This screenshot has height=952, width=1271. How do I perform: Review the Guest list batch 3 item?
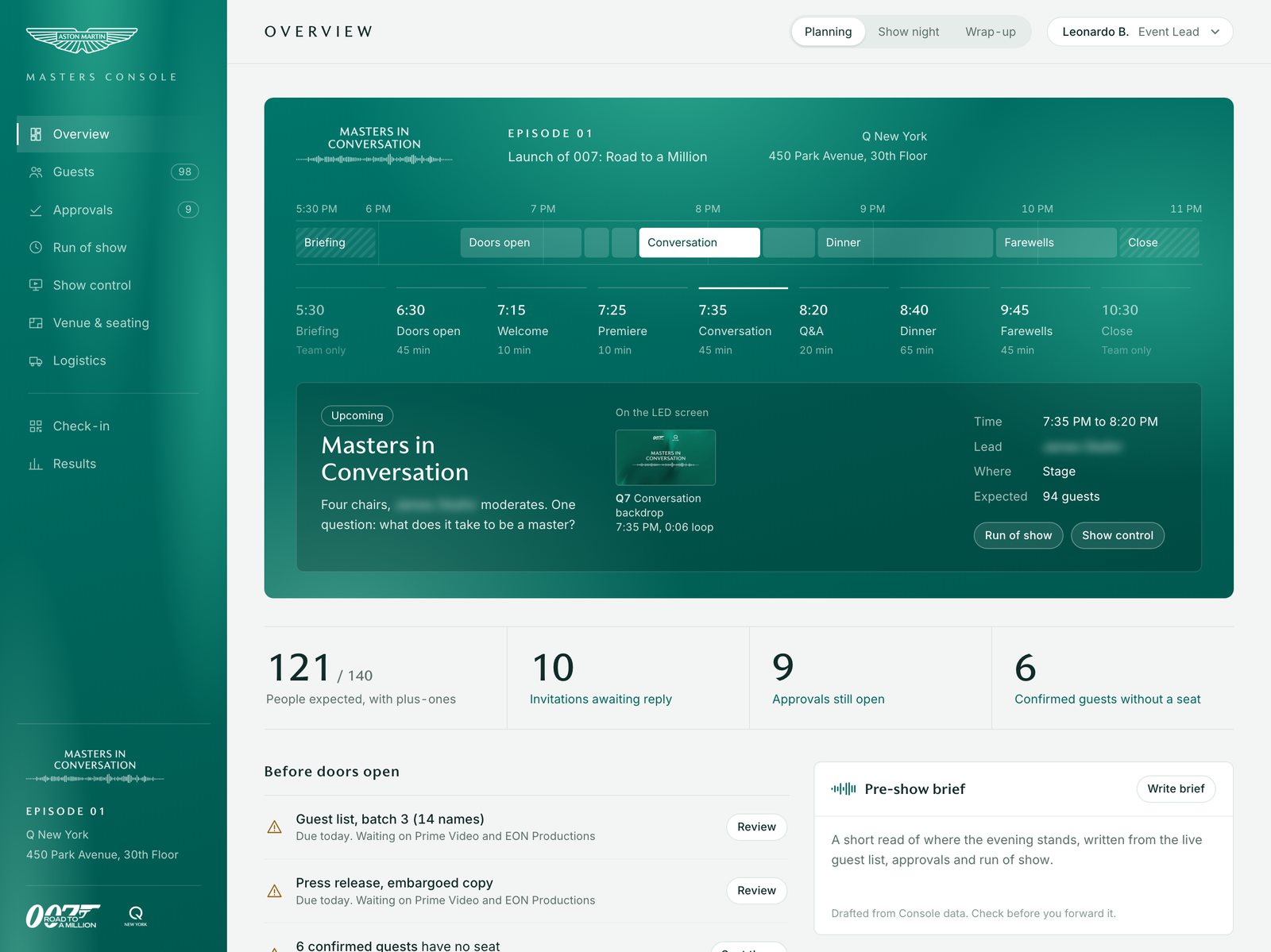[x=756, y=827]
